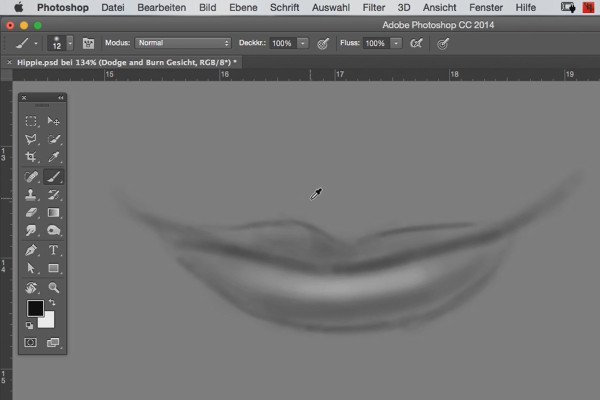This screenshot has height=400, width=600.
Task: Select the Clone Stamp tool
Action: [x=31, y=194]
